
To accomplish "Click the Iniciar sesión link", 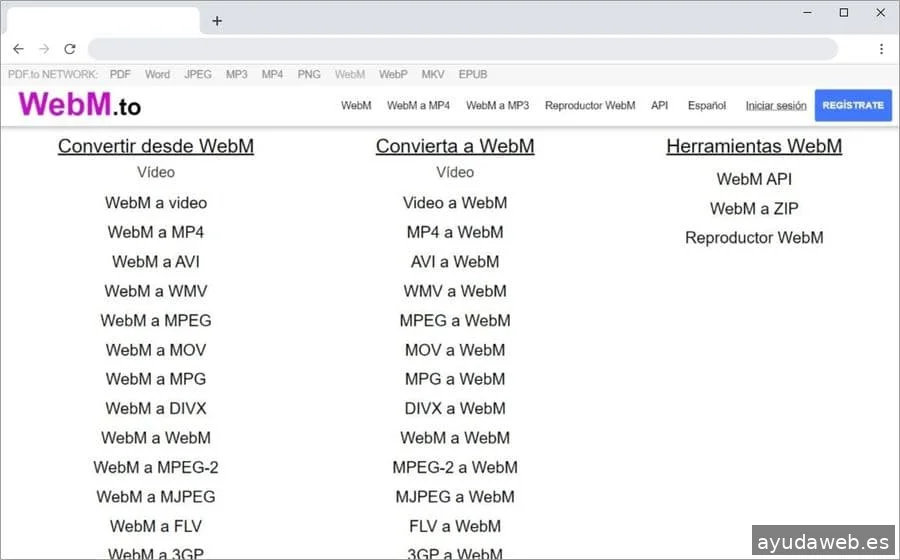I will 776,105.
